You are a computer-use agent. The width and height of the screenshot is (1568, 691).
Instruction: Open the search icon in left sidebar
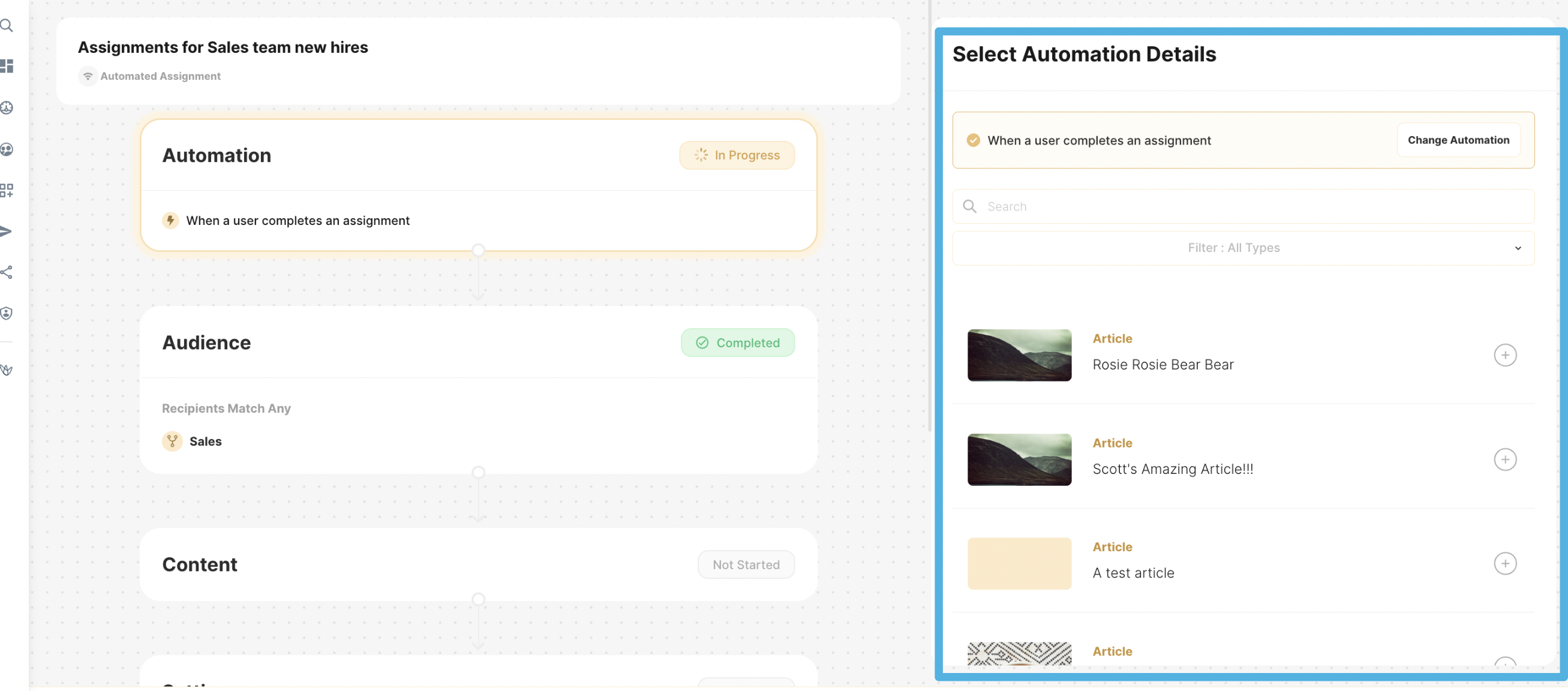tap(7, 25)
